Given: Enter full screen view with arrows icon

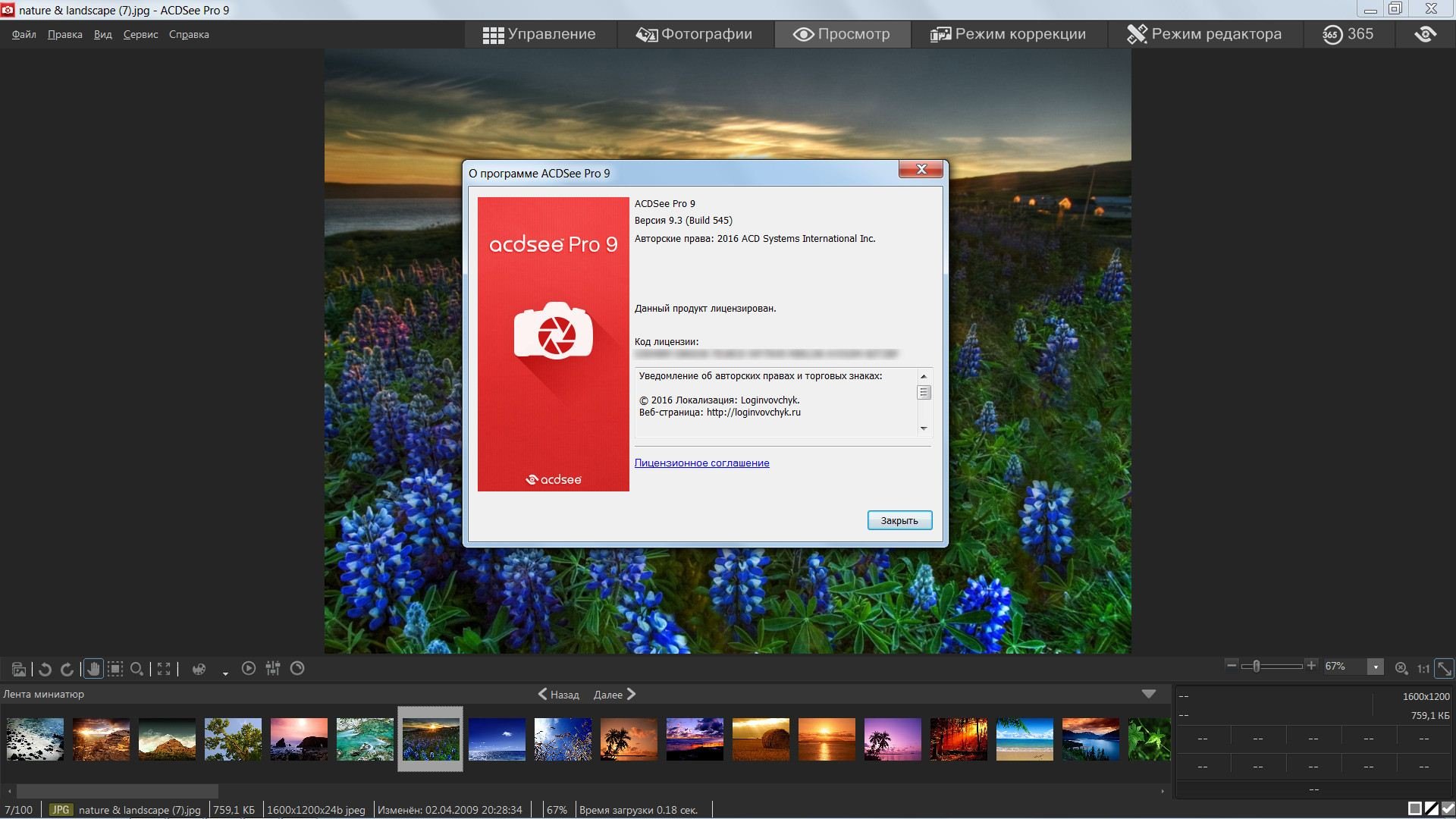Looking at the screenshot, I should click(164, 669).
